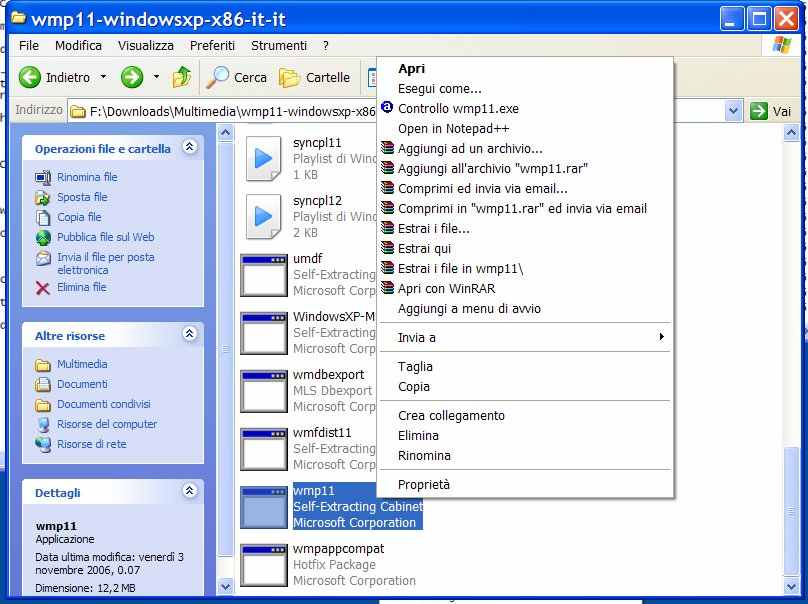Go up one folder level icon
The image size is (808, 604).
click(x=182, y=77)
